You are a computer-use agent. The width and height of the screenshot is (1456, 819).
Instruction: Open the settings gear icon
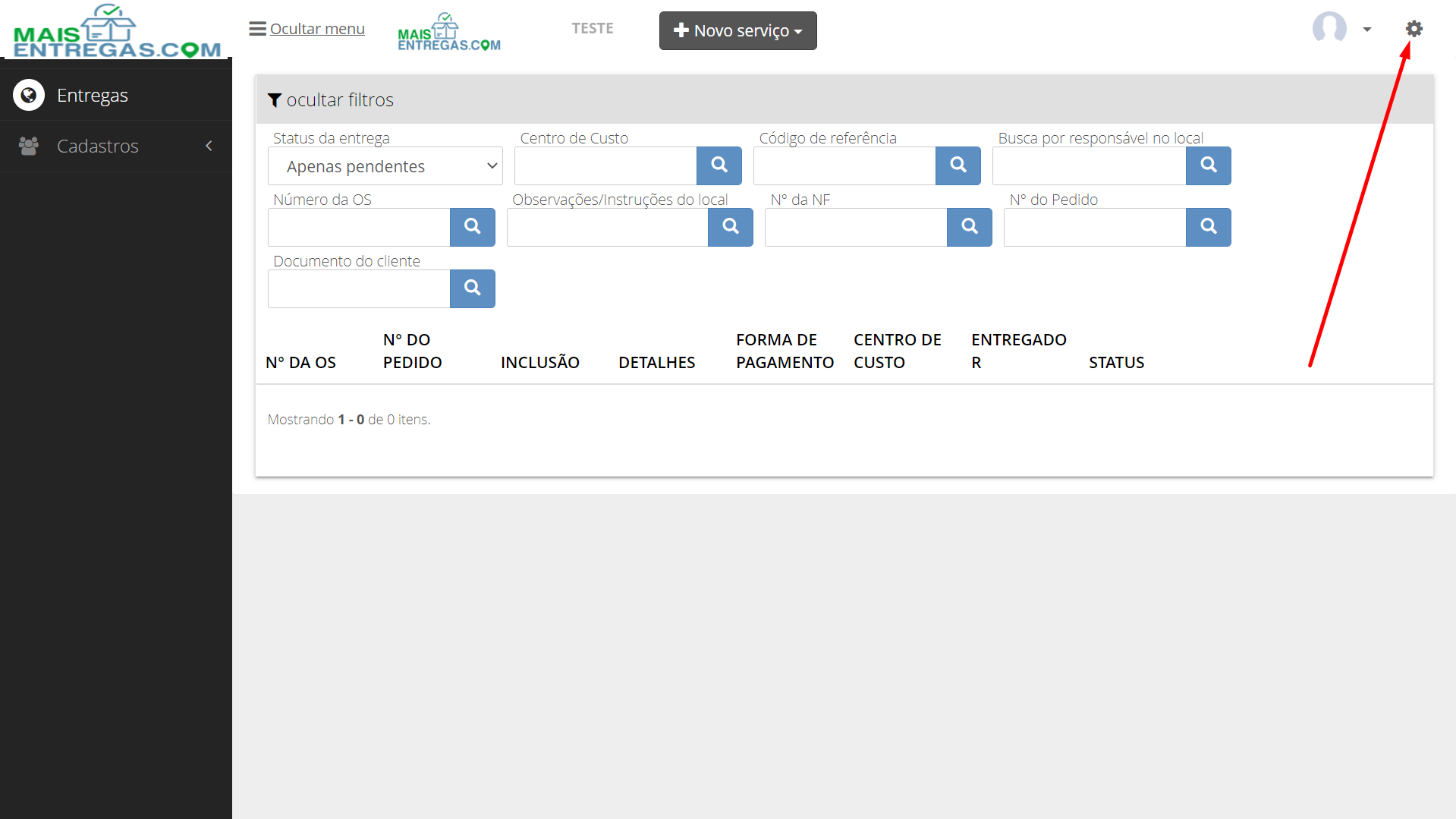1414,29
